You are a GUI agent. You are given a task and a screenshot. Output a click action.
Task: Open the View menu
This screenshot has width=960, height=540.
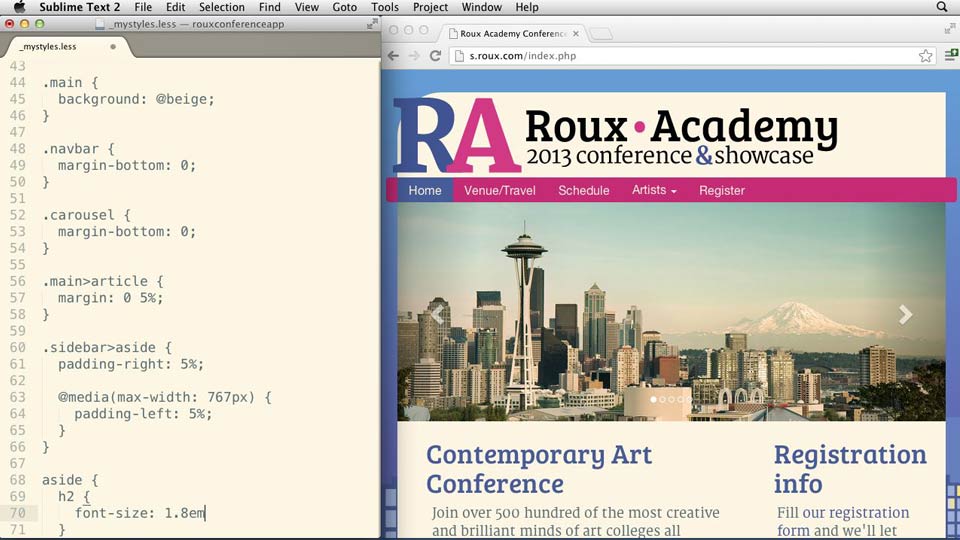(x=306, y=7)
